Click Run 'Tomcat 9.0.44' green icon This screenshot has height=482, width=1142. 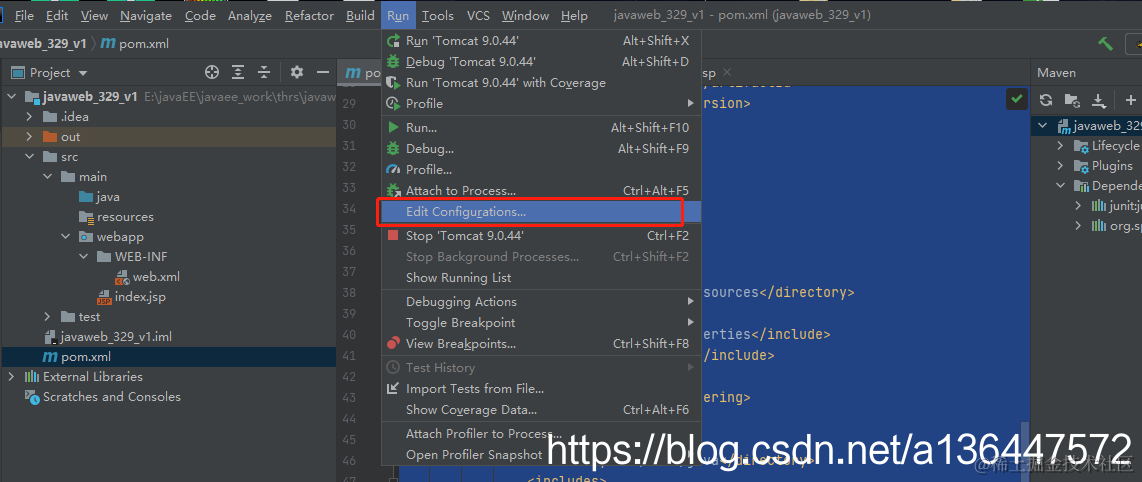pos(393,41)
